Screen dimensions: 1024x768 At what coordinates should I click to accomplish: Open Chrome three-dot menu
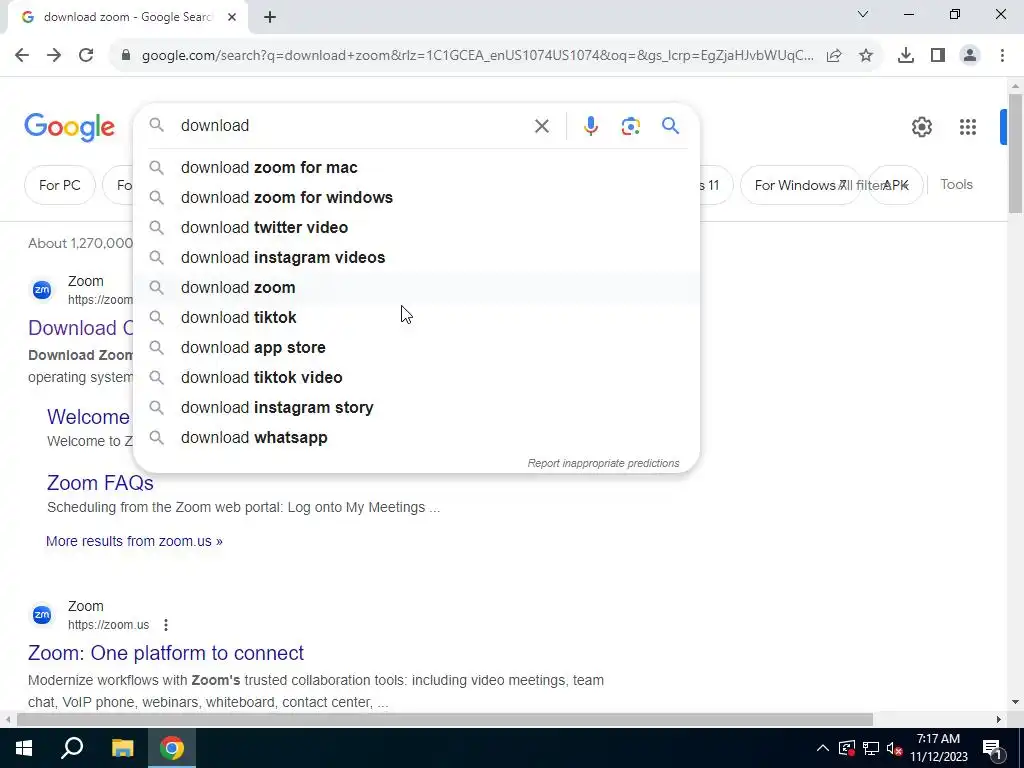coord(1002,56)
